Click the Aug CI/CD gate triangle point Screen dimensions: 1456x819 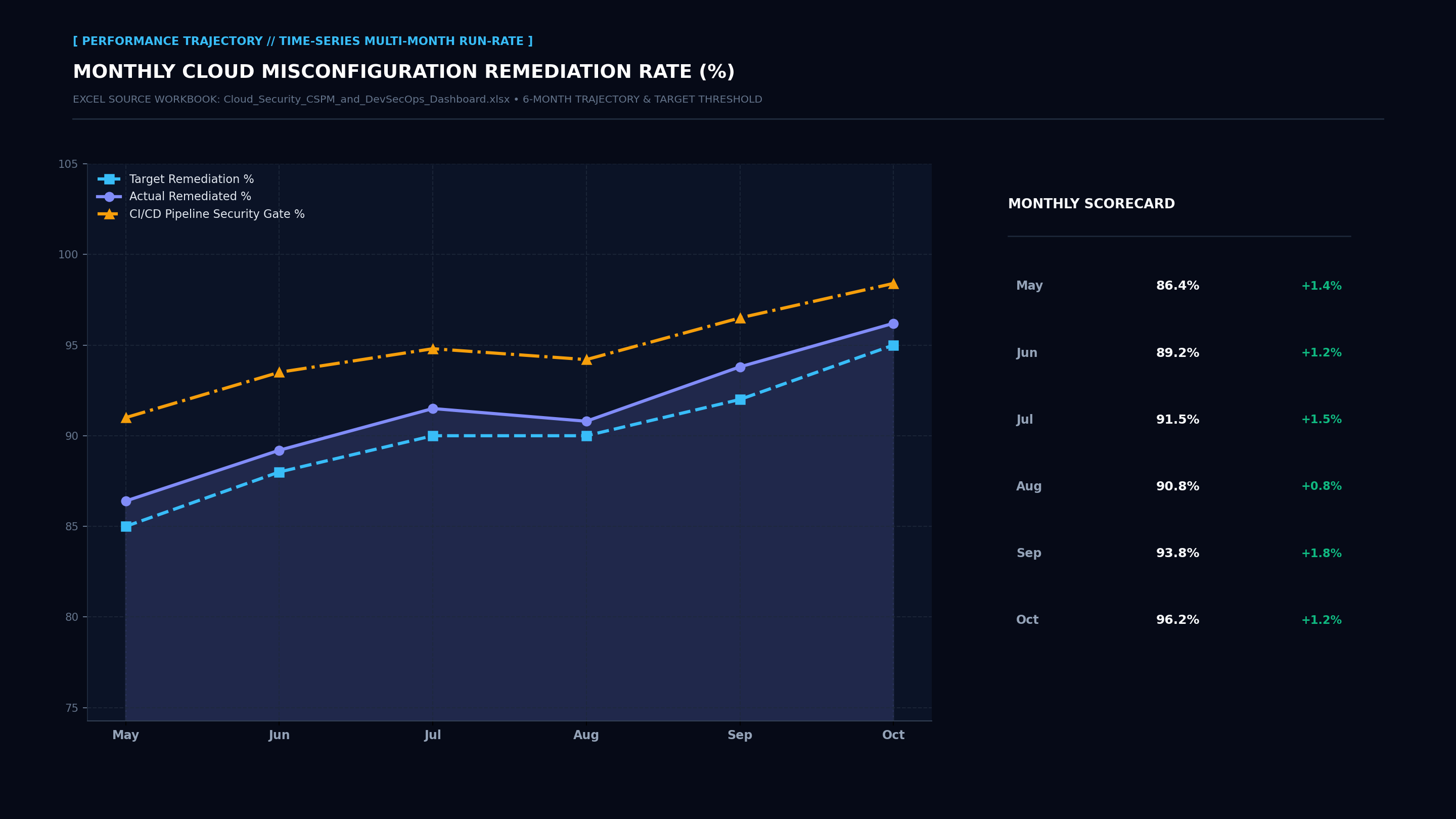(586, 359)
